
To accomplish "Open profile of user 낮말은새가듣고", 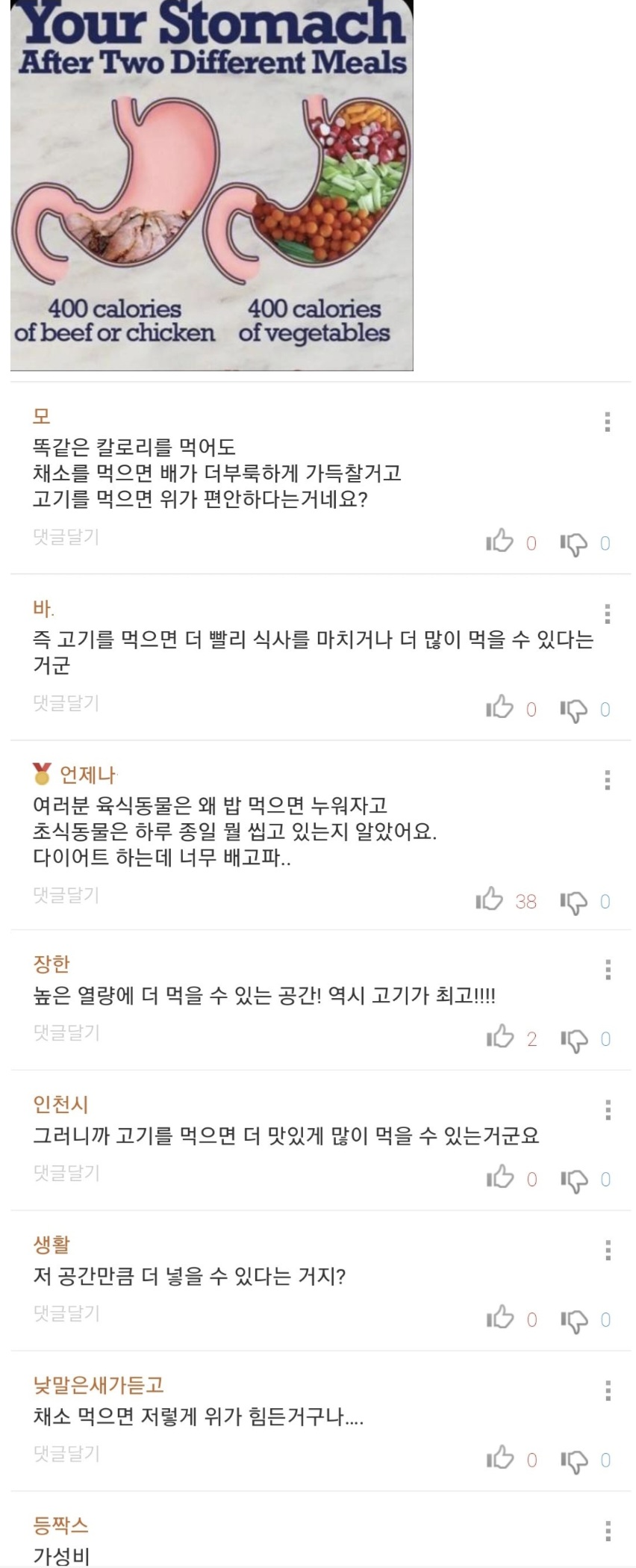I will [99, 1385].
